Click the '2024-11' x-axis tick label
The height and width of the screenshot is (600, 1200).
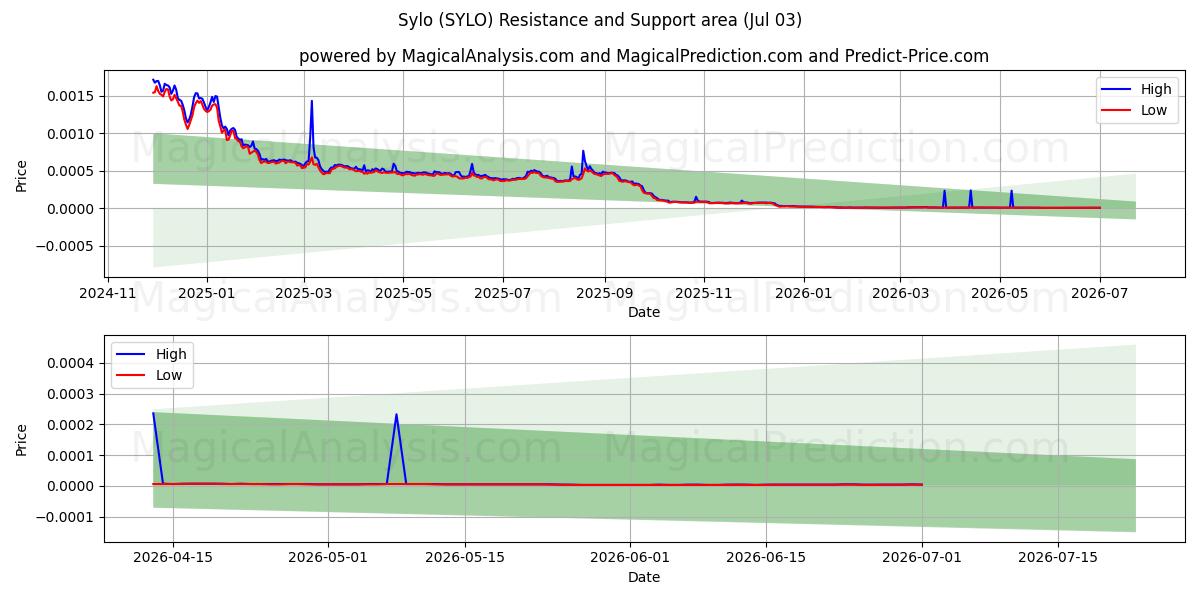107,293
